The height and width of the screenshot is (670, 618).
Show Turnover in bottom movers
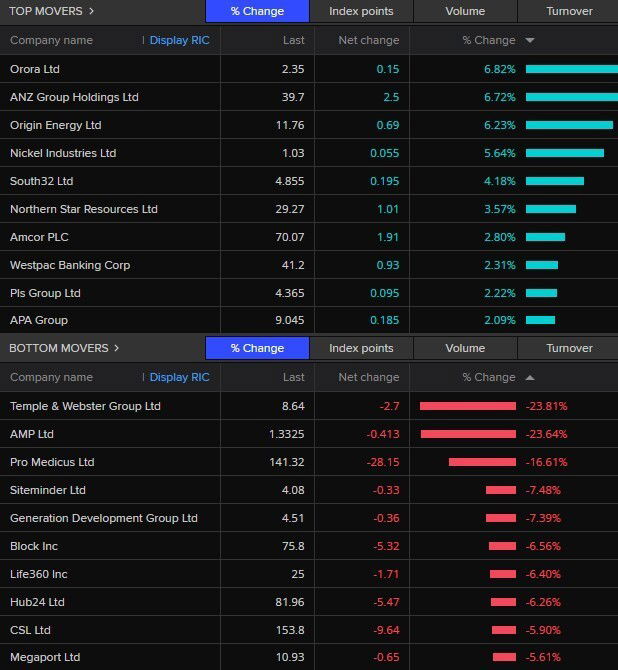(568, 348)
